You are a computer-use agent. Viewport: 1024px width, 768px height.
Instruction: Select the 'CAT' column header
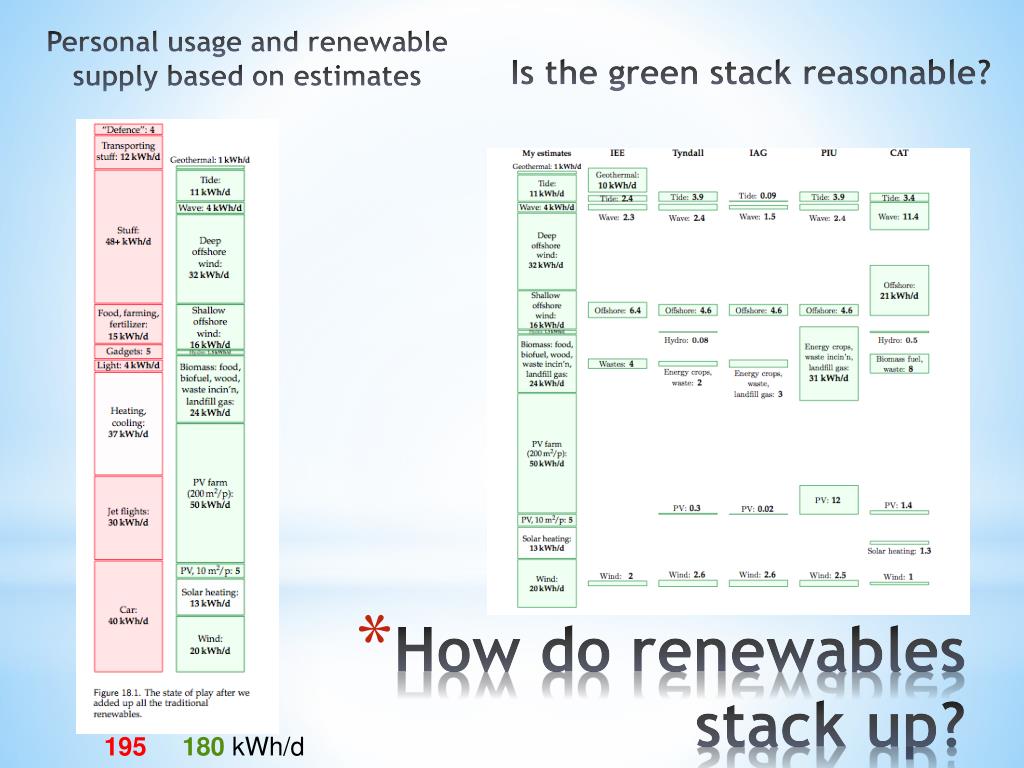[x=899, y=153]
